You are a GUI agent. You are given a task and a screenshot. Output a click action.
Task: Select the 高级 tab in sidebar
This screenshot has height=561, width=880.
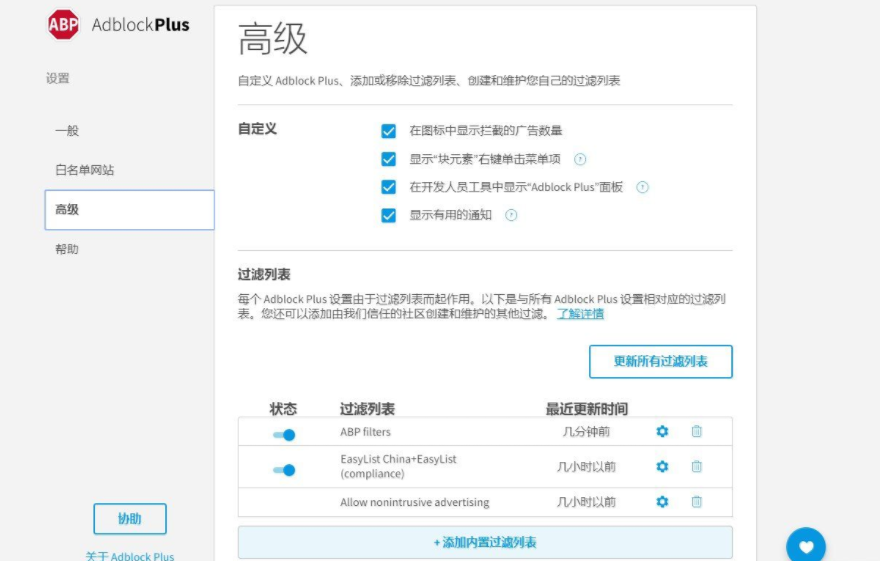[x=129, y=210]
